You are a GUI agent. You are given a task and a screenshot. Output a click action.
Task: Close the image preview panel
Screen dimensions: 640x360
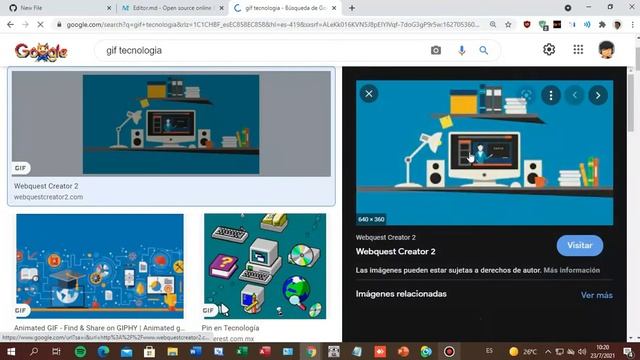(369, 94)
